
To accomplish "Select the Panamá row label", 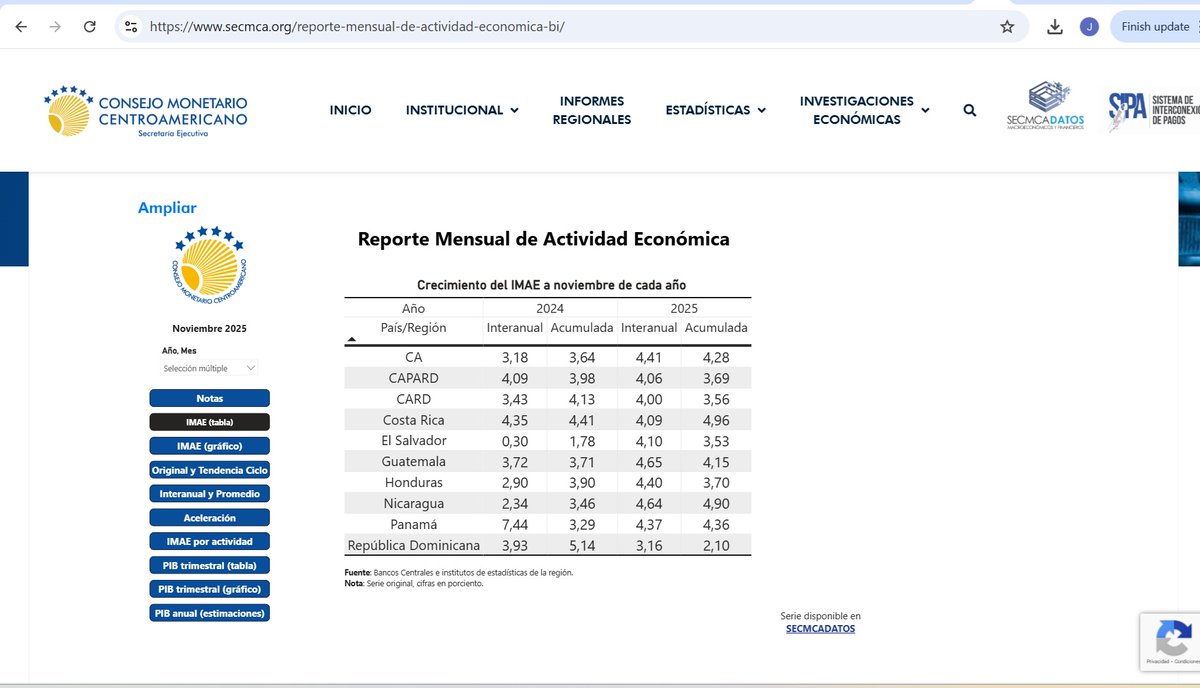I will (x=413, y=525).
